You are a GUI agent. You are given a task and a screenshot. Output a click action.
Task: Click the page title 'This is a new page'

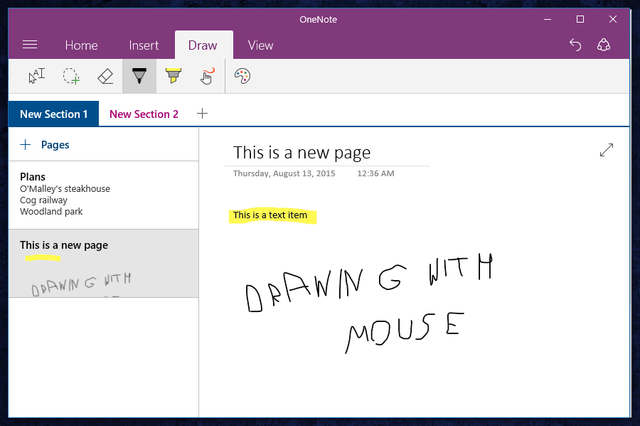point(302,152)
